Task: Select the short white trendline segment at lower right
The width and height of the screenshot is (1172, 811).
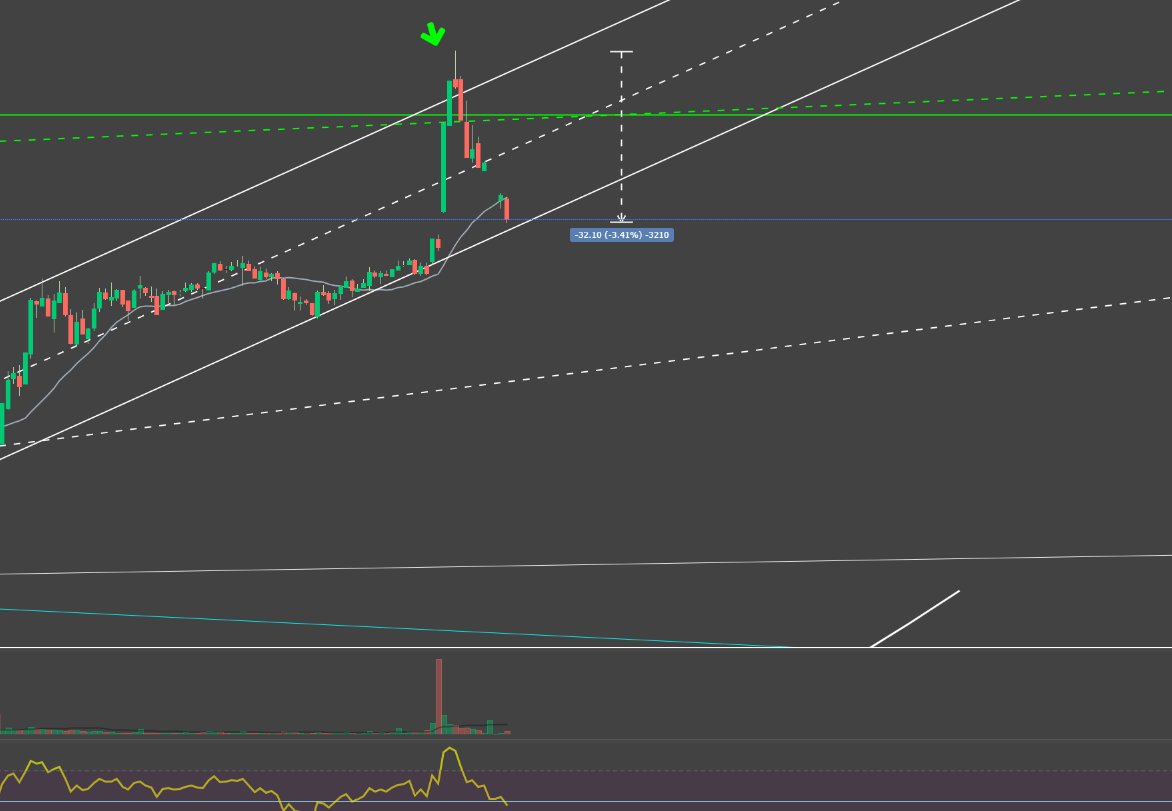Action: [x=915, y=619]
